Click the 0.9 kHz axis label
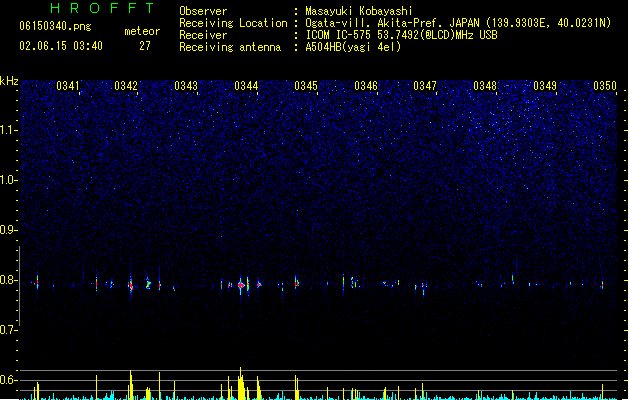 coord(9,230)
